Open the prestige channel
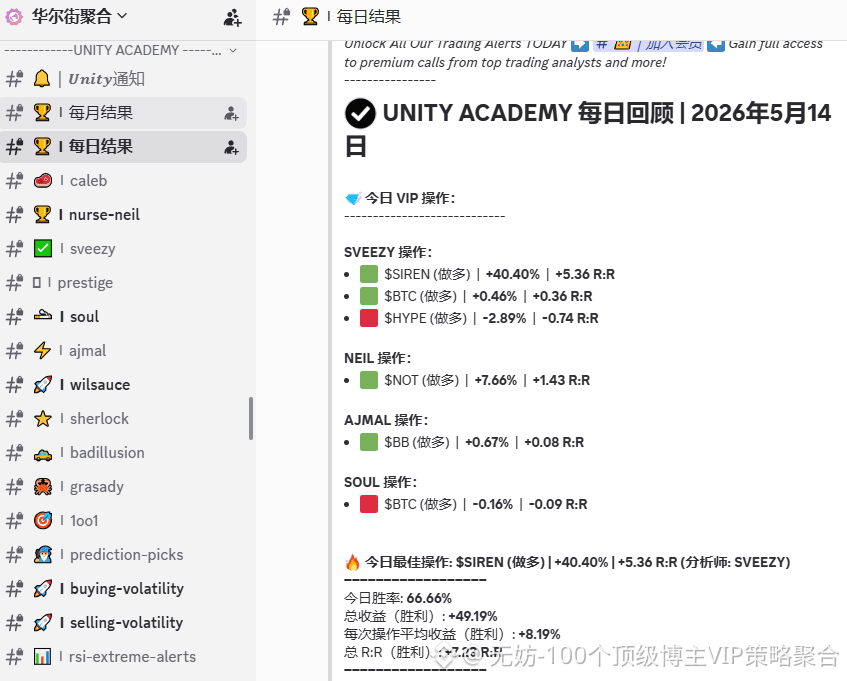Viewport: 847px width, 681px height. coord(123,282)
